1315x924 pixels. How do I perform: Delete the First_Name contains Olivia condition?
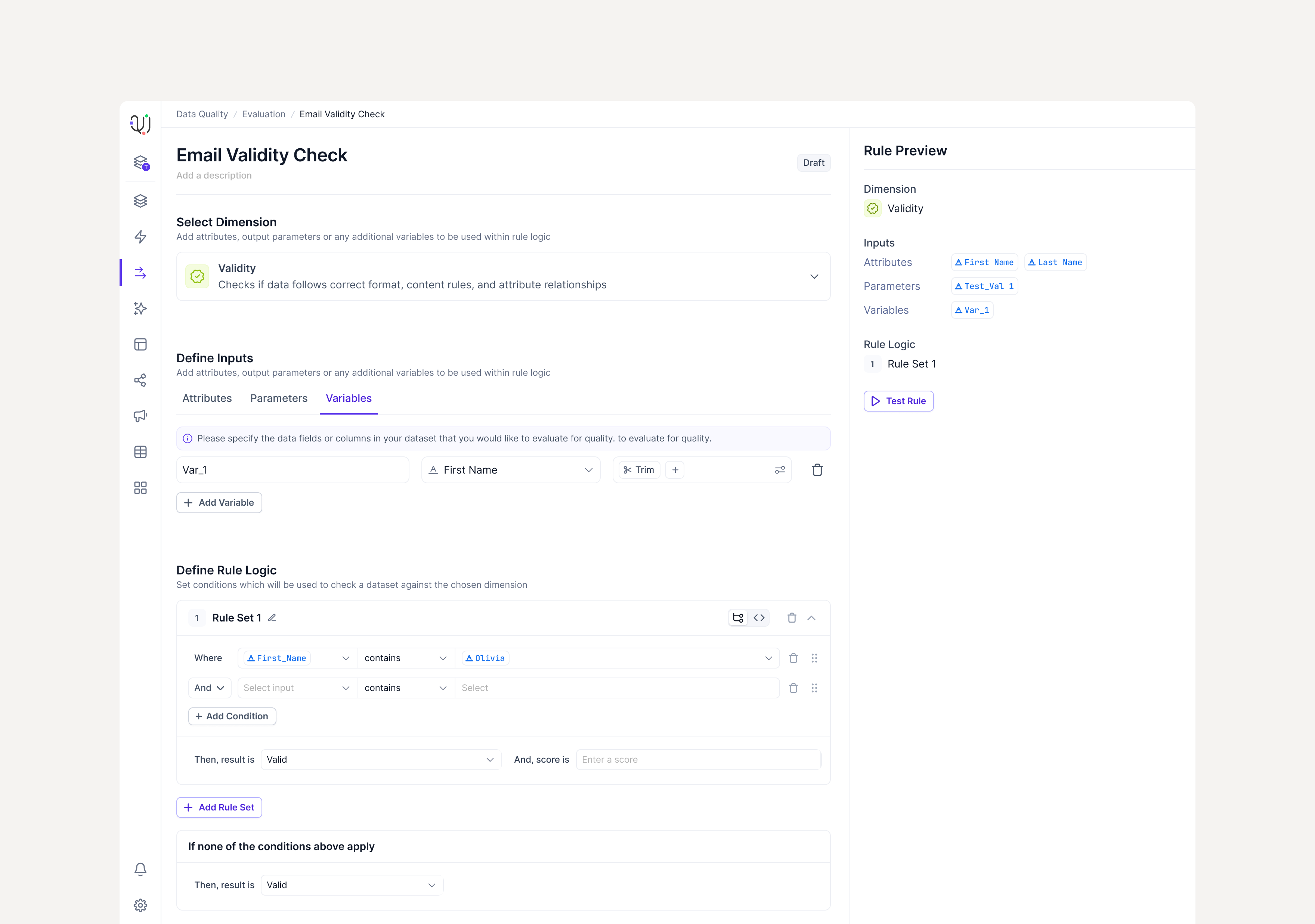click(793, 658)
